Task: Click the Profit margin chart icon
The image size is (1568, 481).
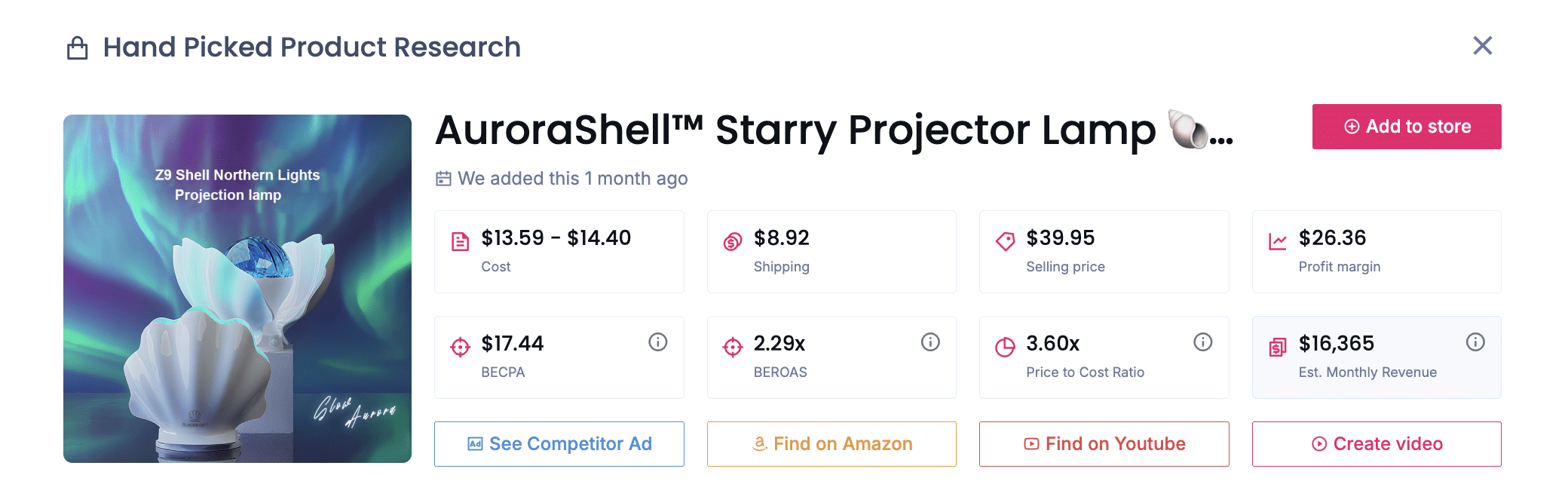Action: click(1278, 242)
